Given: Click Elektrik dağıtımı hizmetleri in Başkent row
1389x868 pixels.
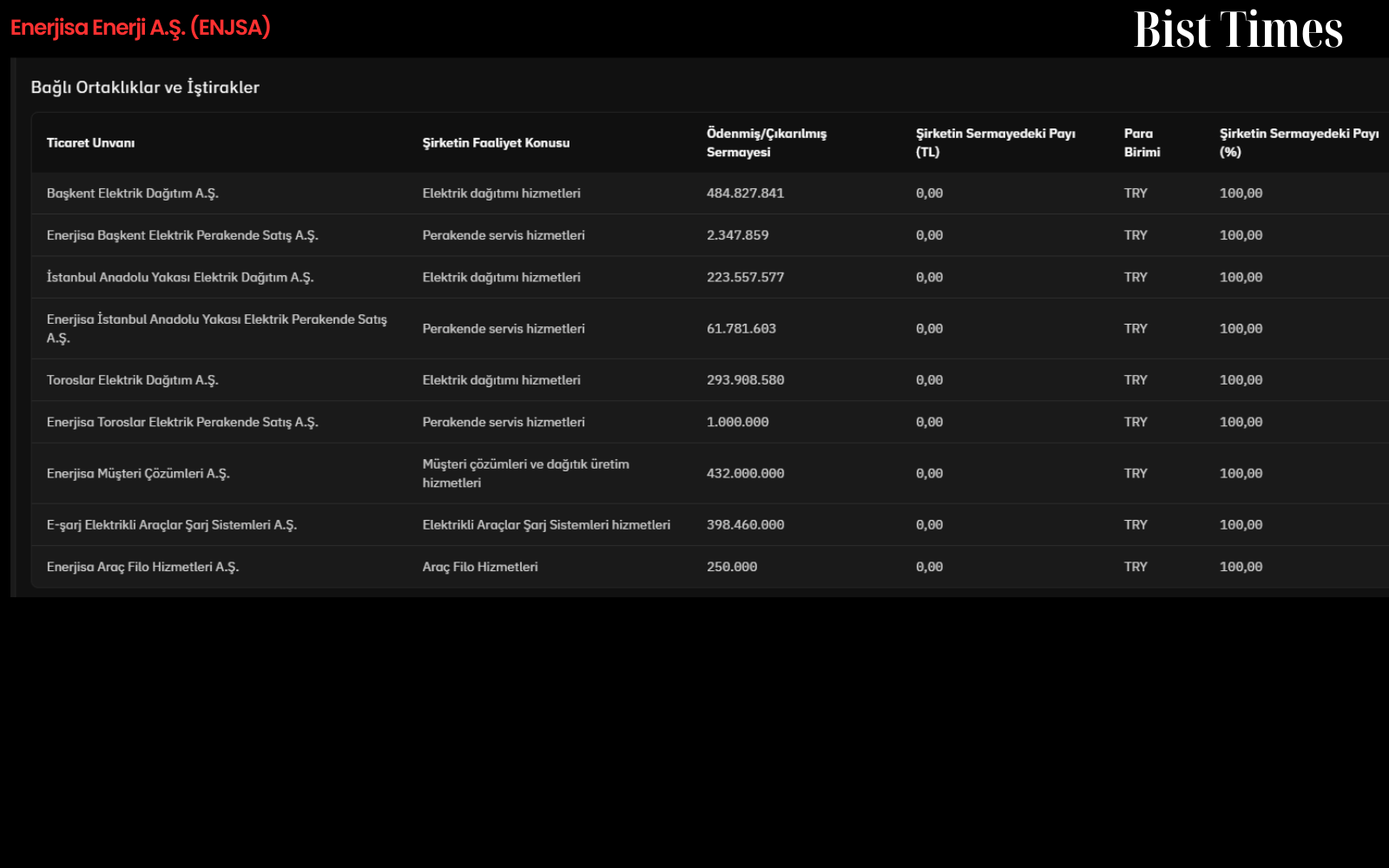Looking at the screenshot, I should click(501, 194).
